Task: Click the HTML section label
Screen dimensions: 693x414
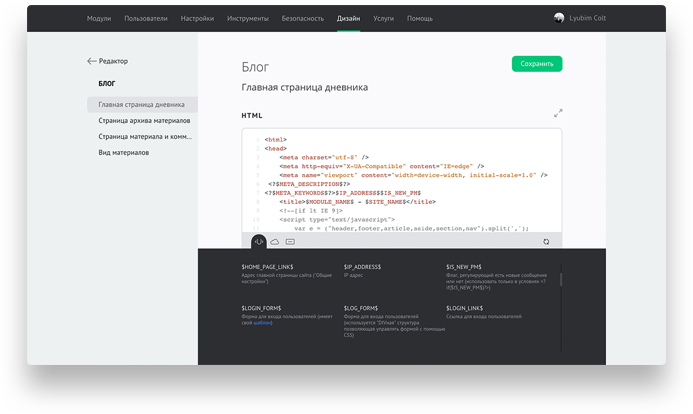Action: (252, 115)
